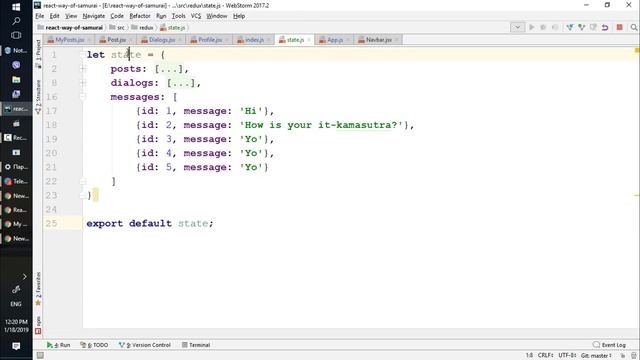Open the Help menu
Image resolution: width=640 pixels, height=360 pixels.
239,16
